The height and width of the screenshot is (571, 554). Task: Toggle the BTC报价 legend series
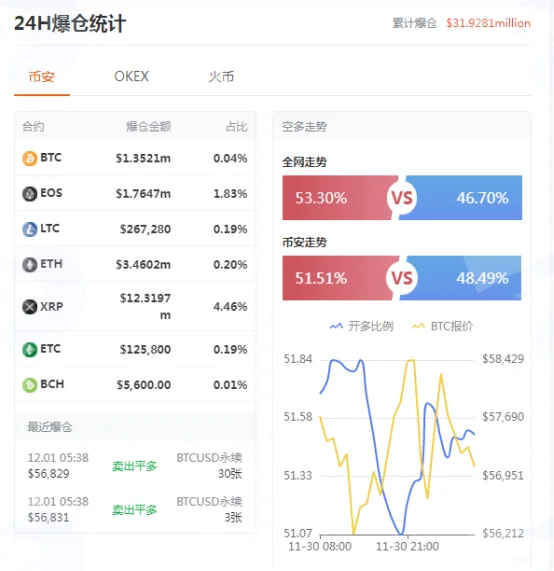coord(442,326)
